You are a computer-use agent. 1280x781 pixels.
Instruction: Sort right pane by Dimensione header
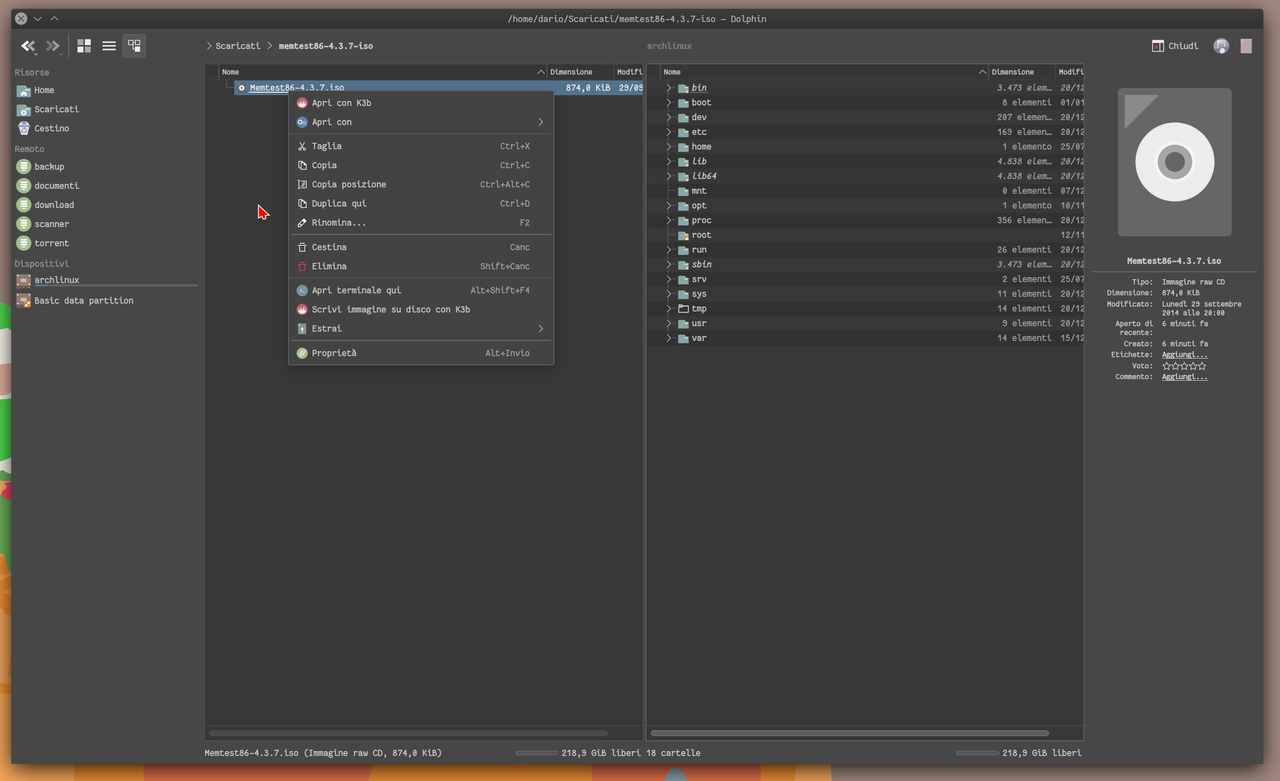pyautogui.click(x=1022, y=72)
